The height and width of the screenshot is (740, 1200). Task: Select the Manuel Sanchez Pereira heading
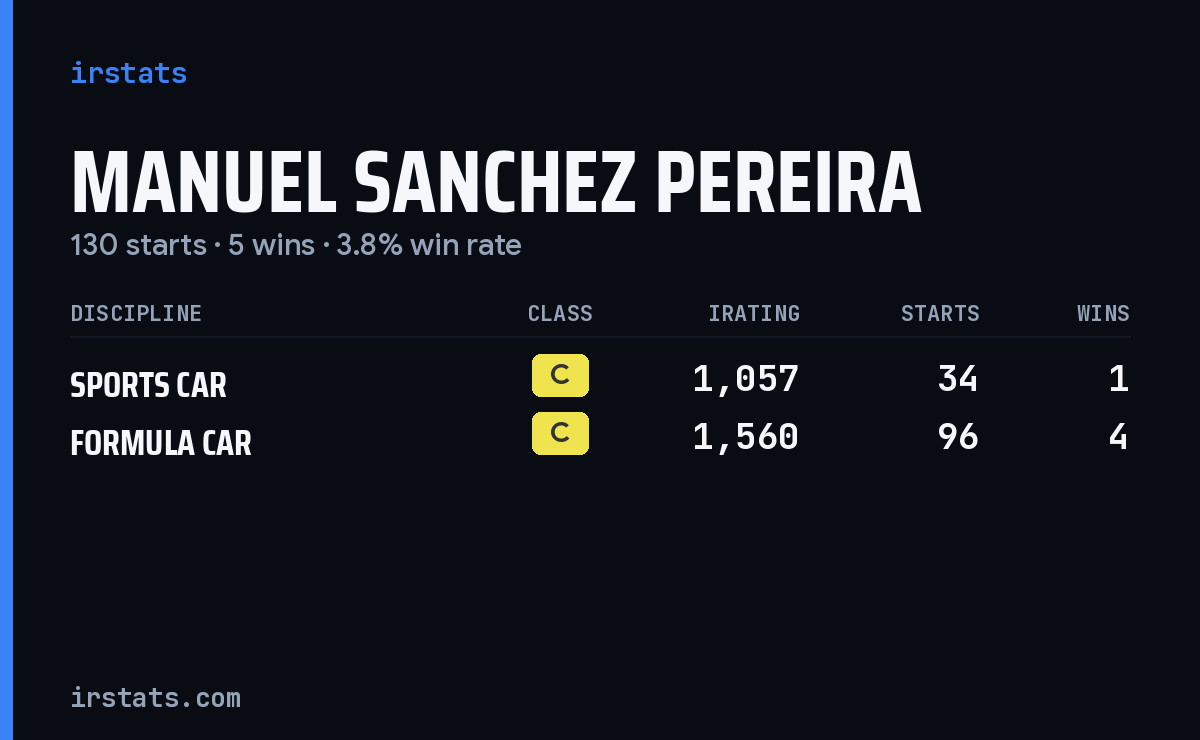click(496, 183)
